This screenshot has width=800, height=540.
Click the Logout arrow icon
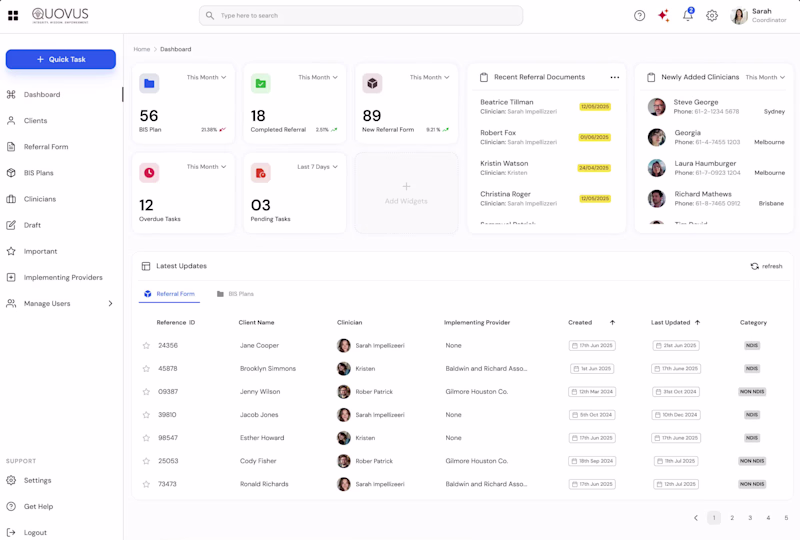click(x=11, y=532)
